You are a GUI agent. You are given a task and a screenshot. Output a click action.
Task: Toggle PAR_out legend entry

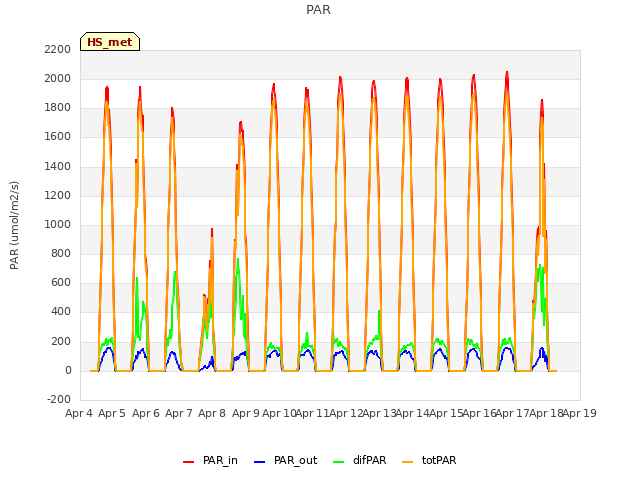pyautogui.click(x=285, y=460)
